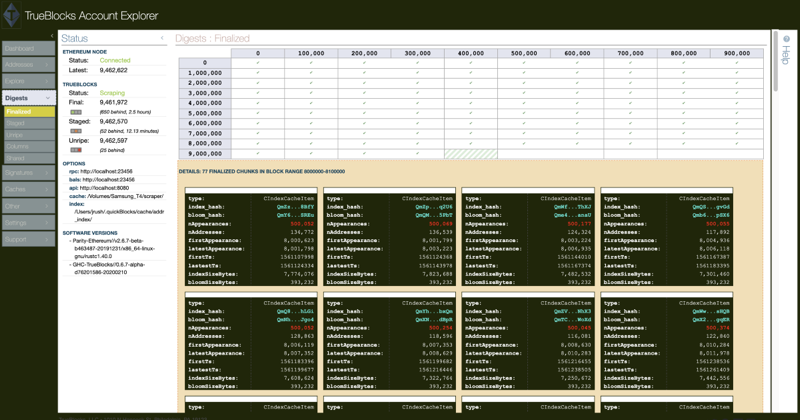800x420 pixels.
Task: Click the Staged progress indicator bar
Action: (x=76, y=131)
